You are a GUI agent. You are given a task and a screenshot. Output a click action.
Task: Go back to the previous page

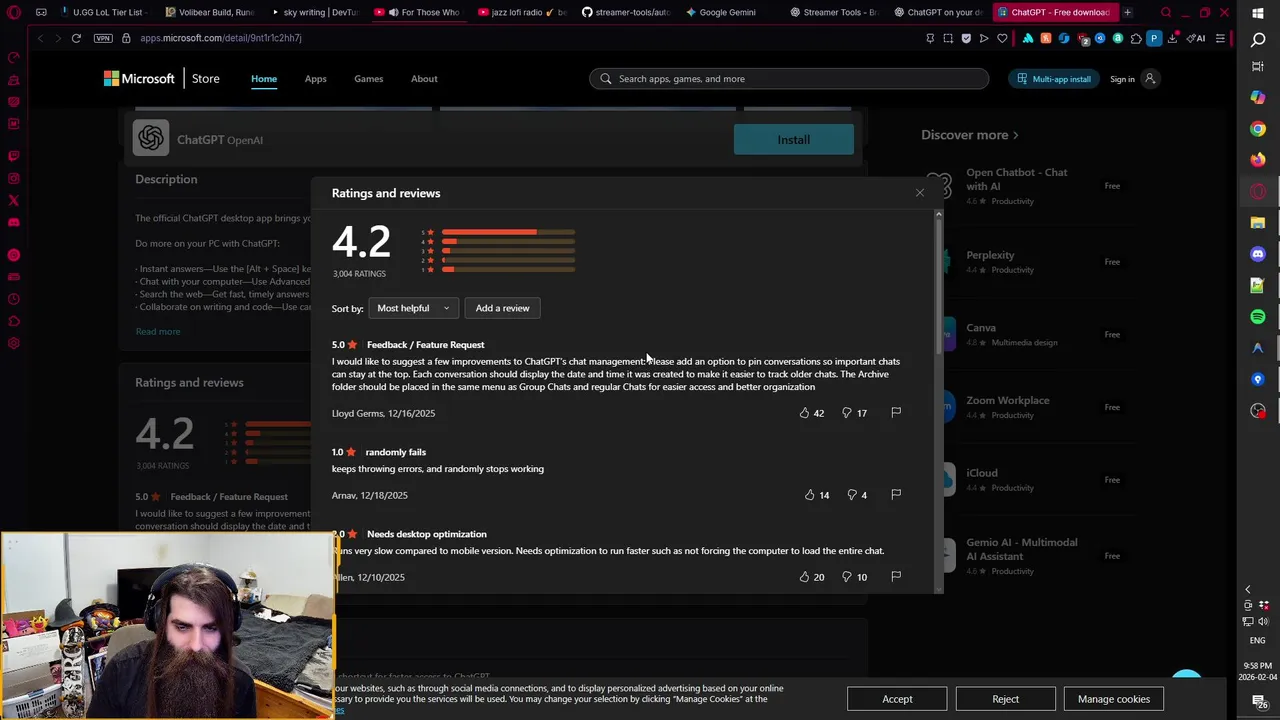click(40, 38)
